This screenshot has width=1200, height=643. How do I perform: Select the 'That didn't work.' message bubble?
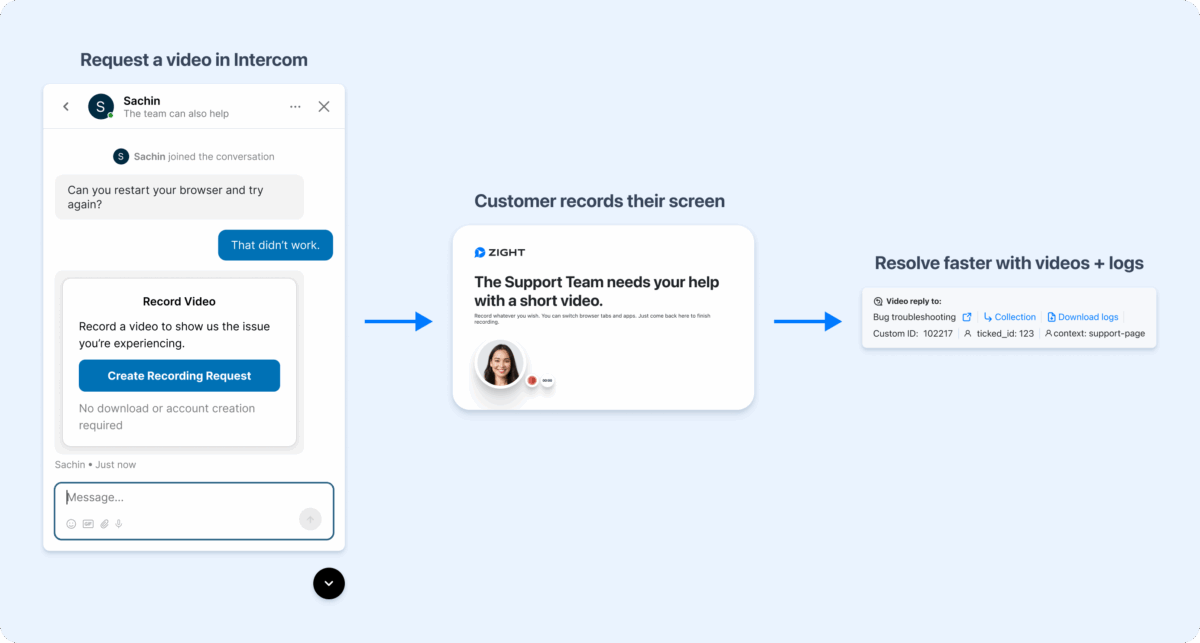click(275, 245)
